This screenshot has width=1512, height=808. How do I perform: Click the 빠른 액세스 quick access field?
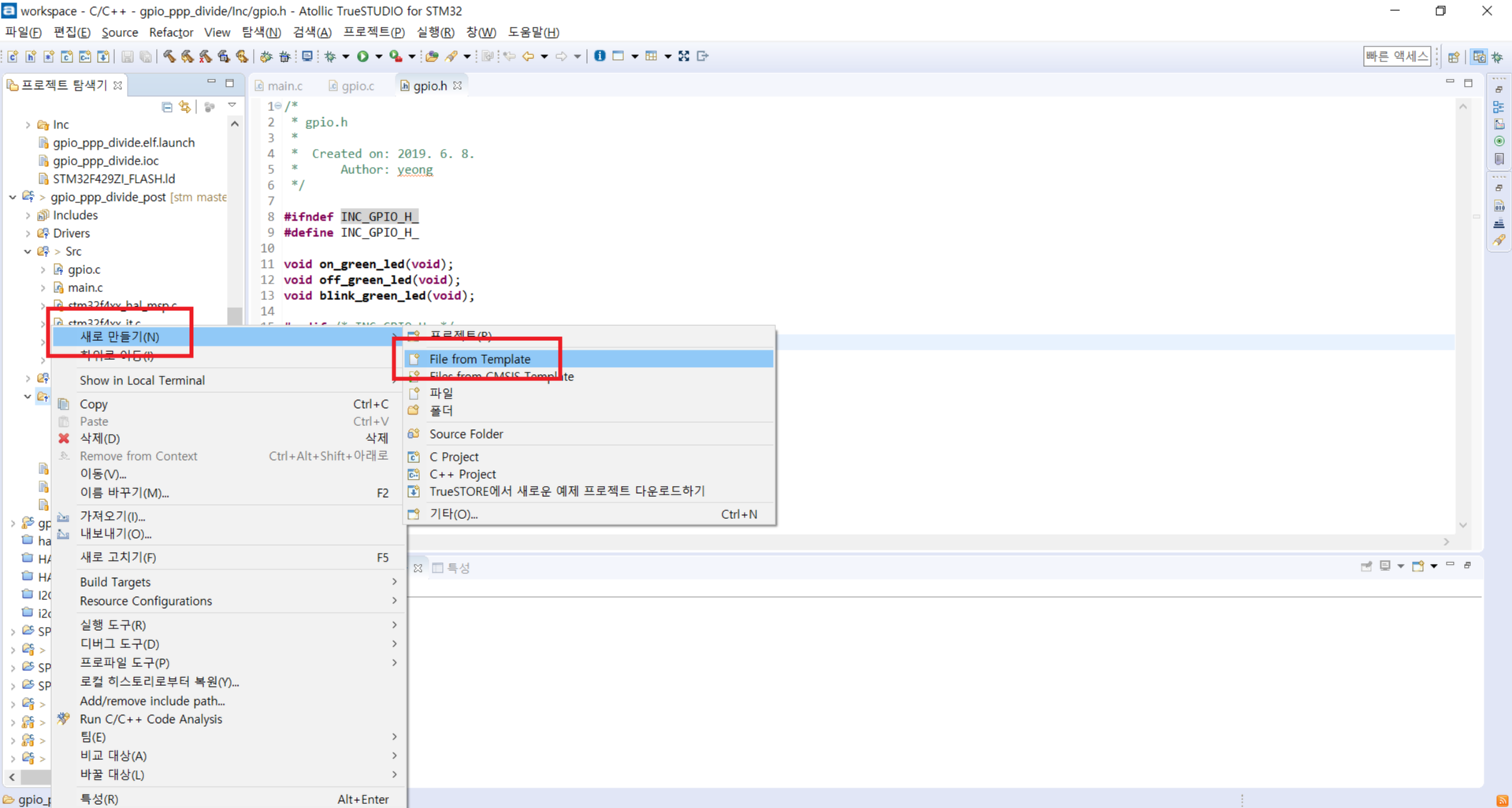1397,56
